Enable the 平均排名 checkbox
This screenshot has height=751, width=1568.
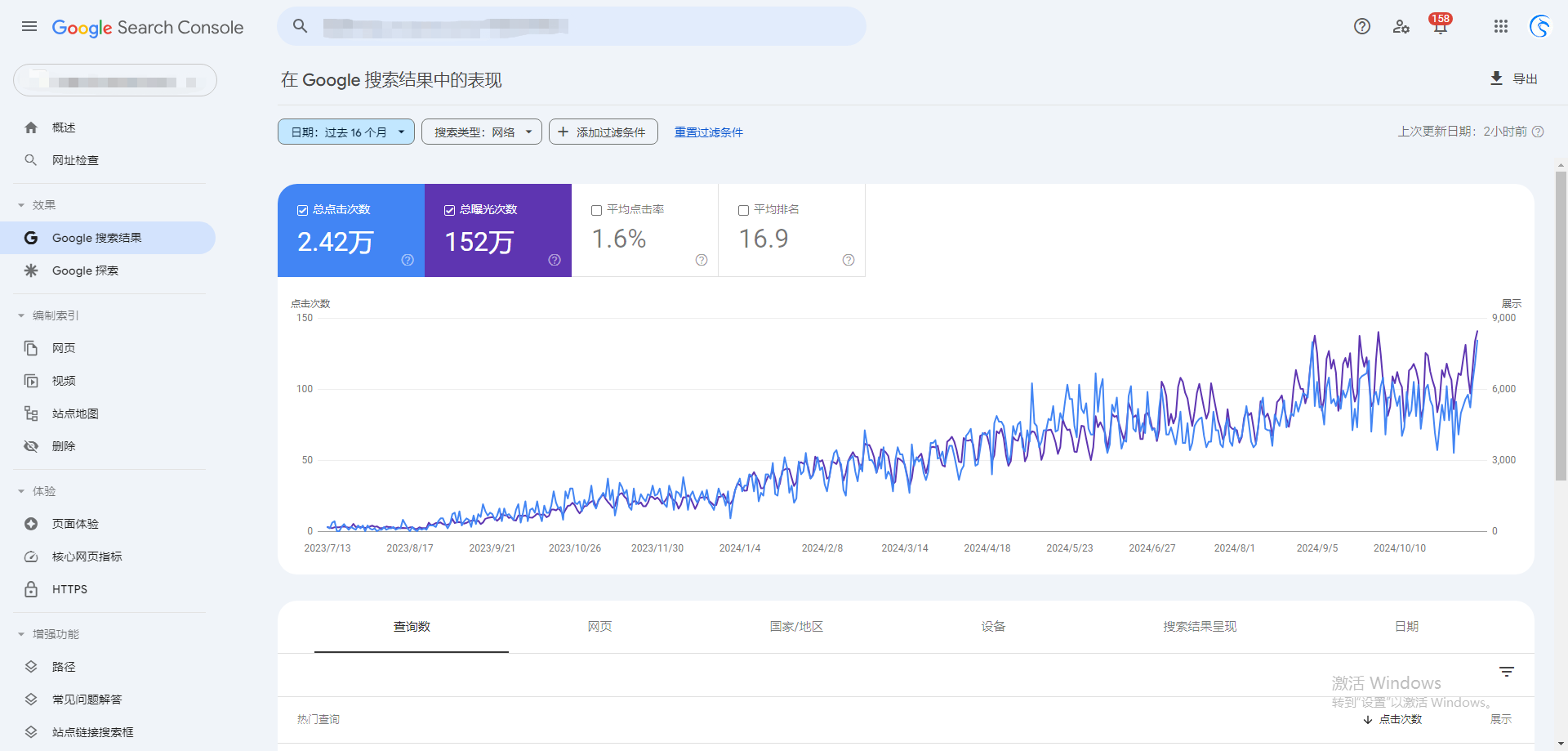pyautogui.click(x=744, y=210)
